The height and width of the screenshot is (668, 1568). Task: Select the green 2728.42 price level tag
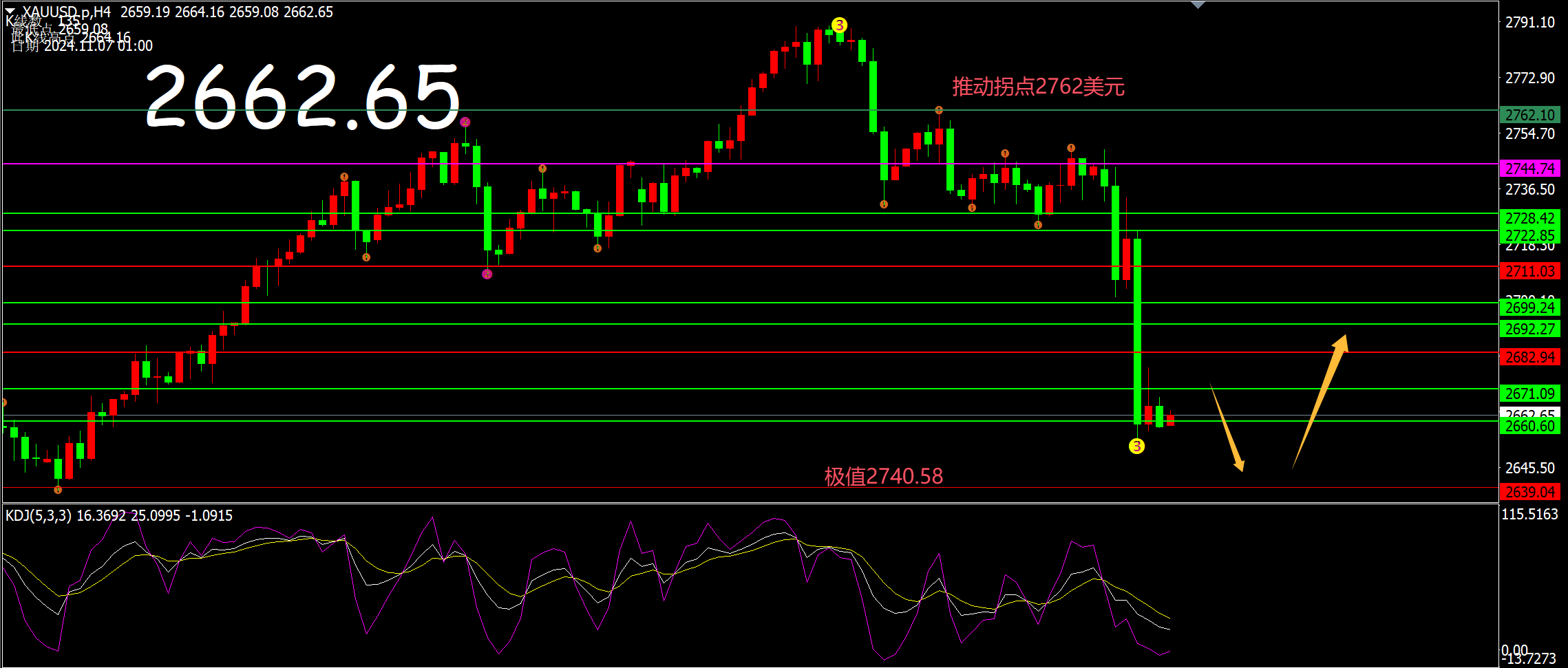1529,218
